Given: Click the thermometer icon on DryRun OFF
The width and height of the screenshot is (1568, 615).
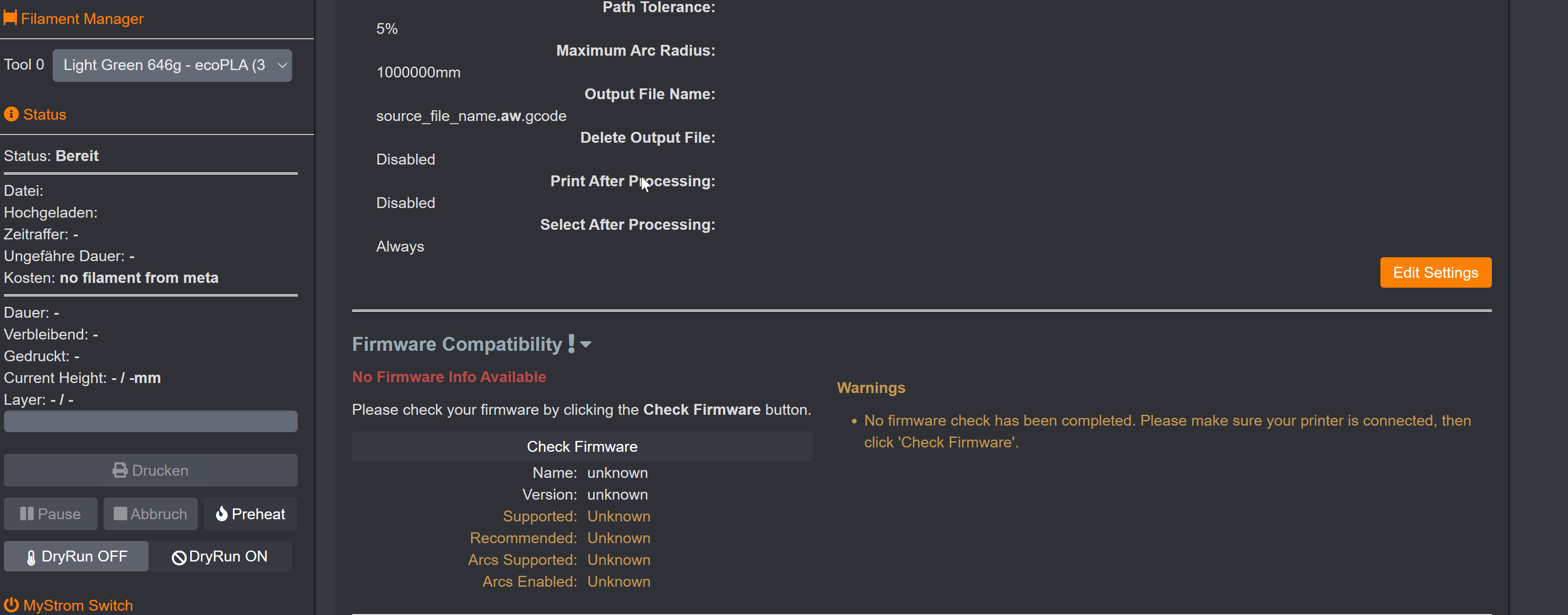Looking at the screenshot, I should [30, 556].
